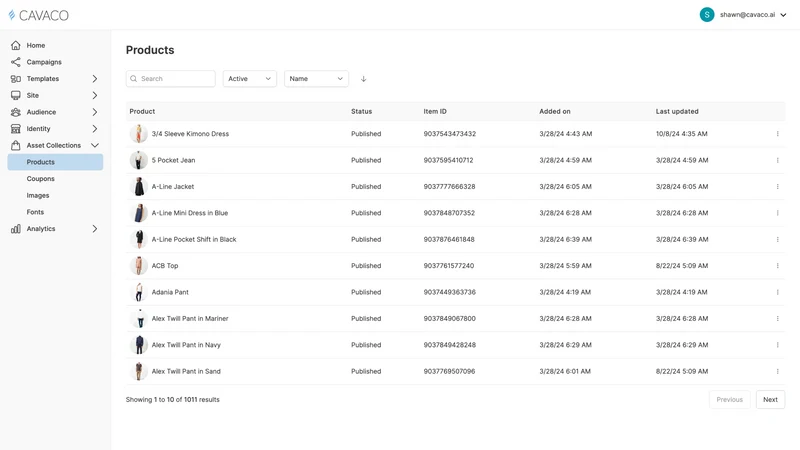This screenshot has width=800, height=450.
Task: Click Alex Twill Pant in Mariner name
Action: click(x=190, y=318)
